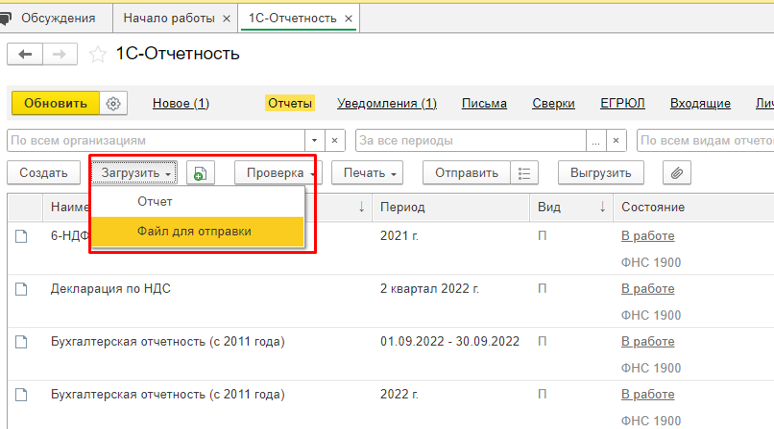The image size is (774, 429).
Task: Click the Отправить button
Action: point(466,173)
